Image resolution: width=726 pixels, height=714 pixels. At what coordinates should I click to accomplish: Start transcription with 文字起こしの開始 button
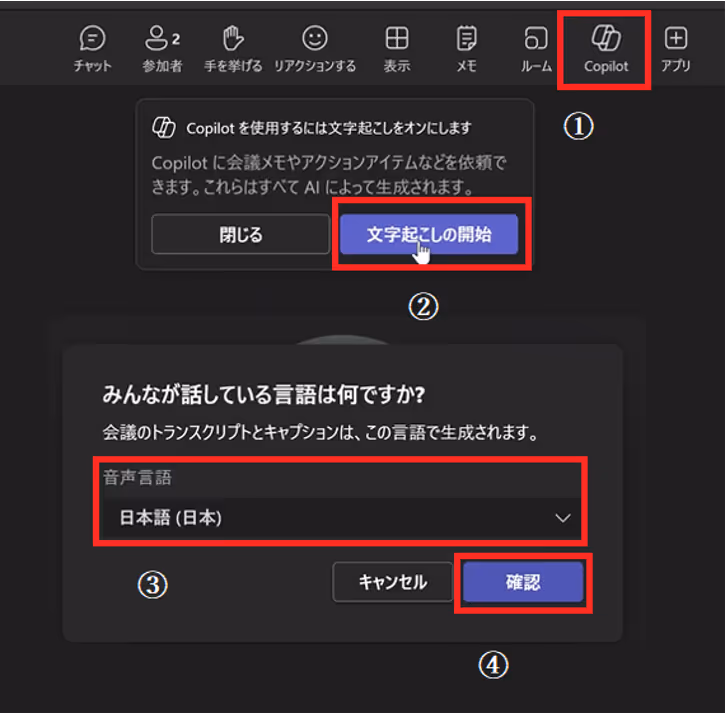[429, 234]
